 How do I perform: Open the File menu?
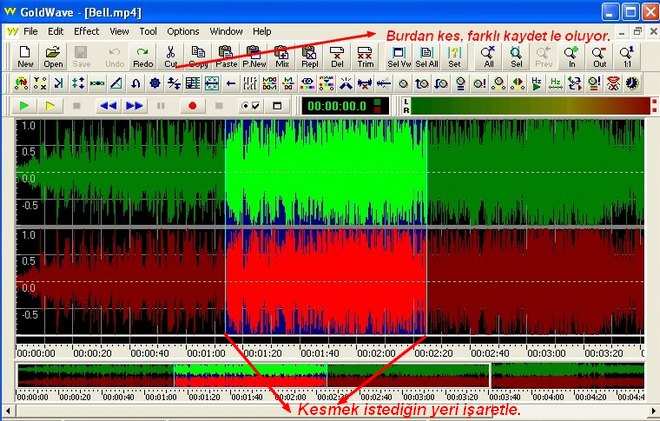click(30, 32)
